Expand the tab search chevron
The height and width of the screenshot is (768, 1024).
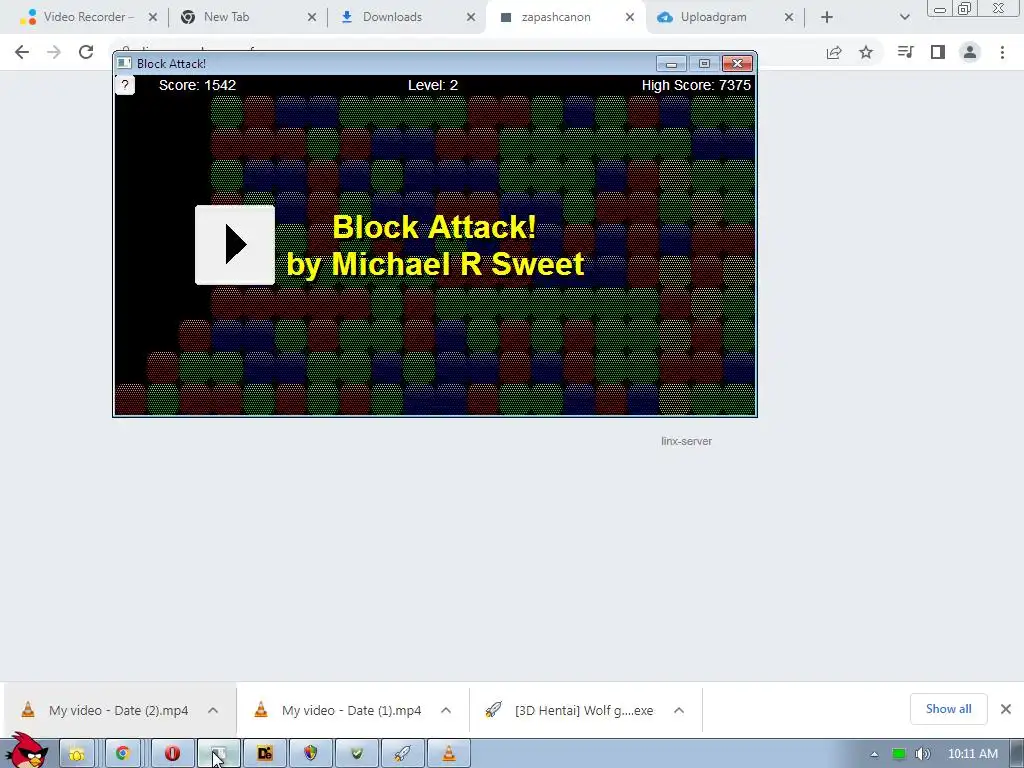tap(904, 17)
